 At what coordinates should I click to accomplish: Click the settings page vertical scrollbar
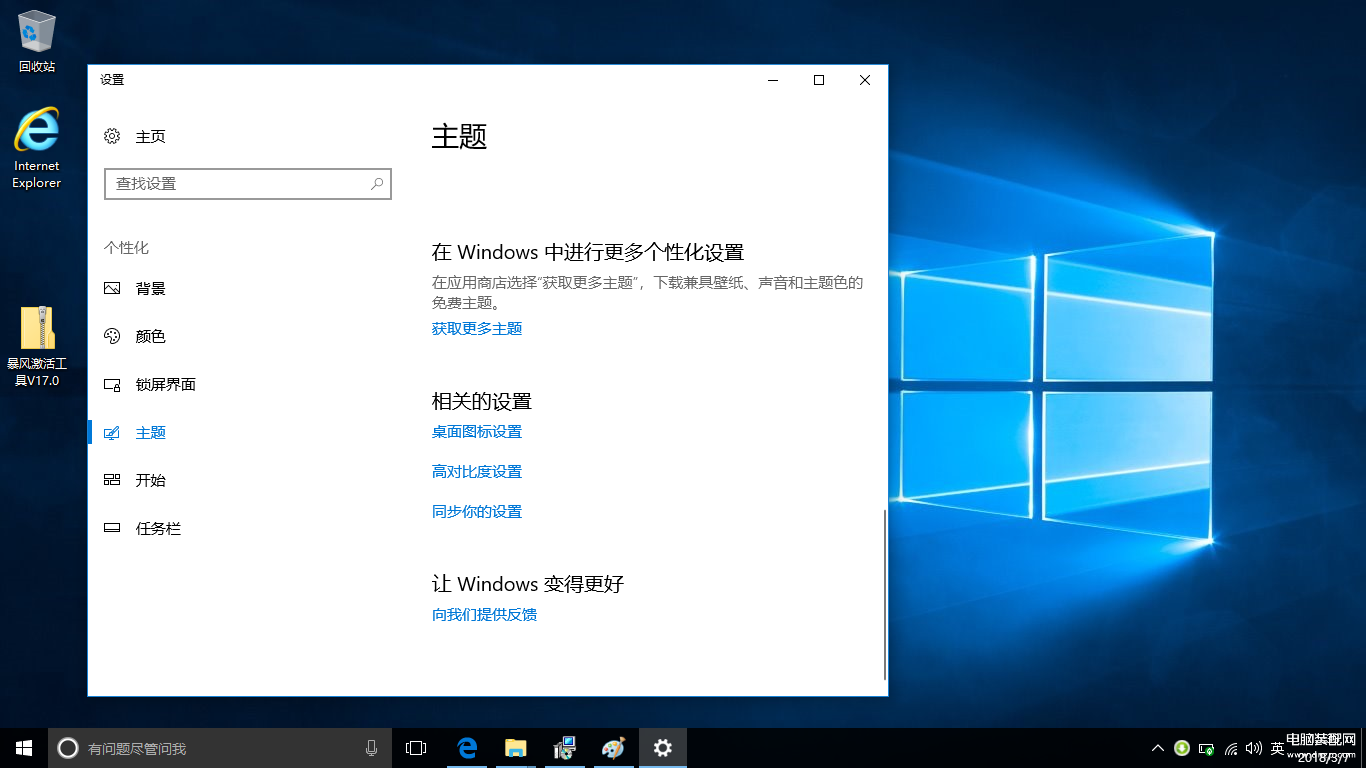click(885, 595)
